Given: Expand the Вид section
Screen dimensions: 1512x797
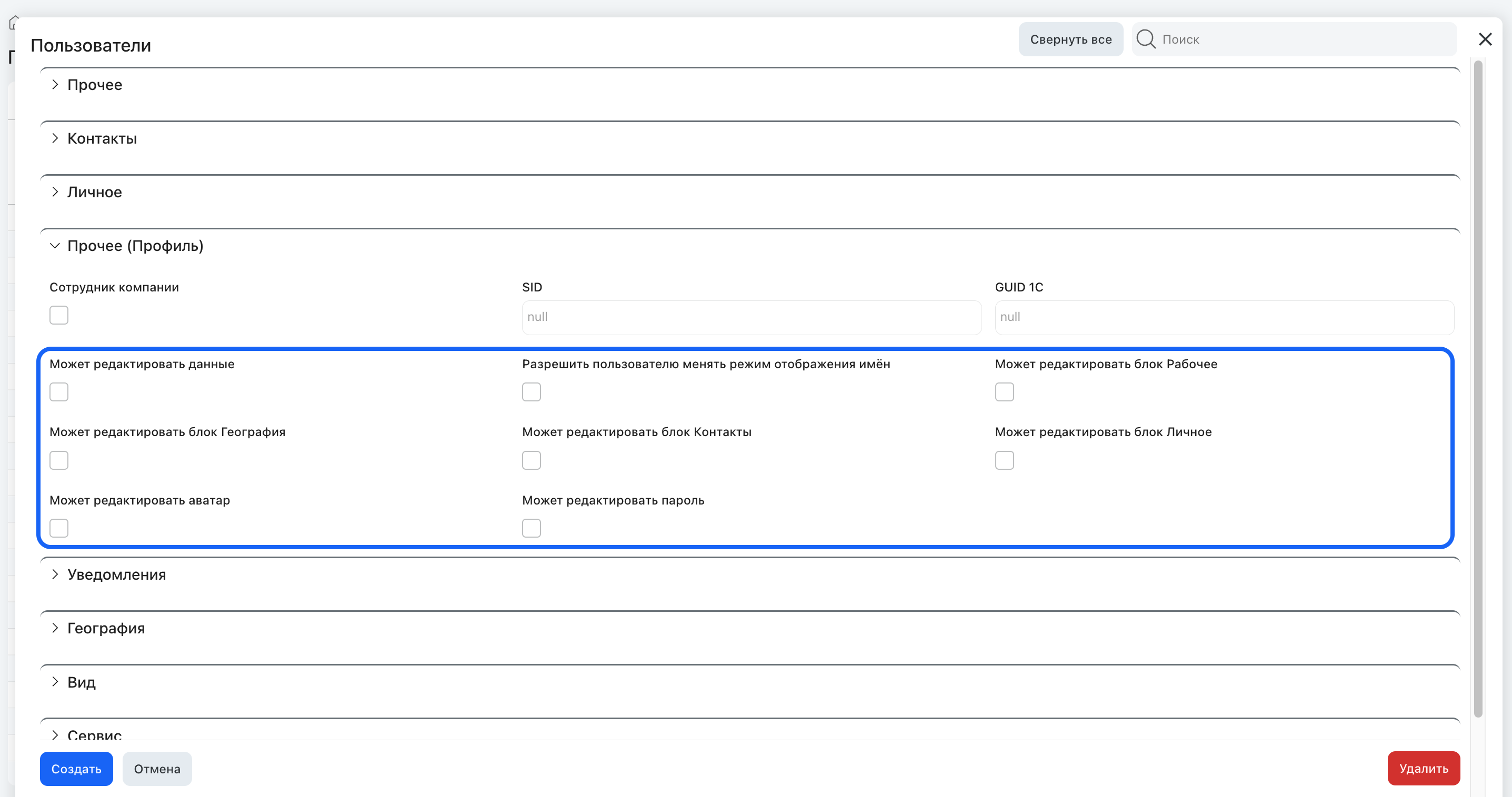Looking at the screenshot, I should pyautogui.click(x=55, y=681).
